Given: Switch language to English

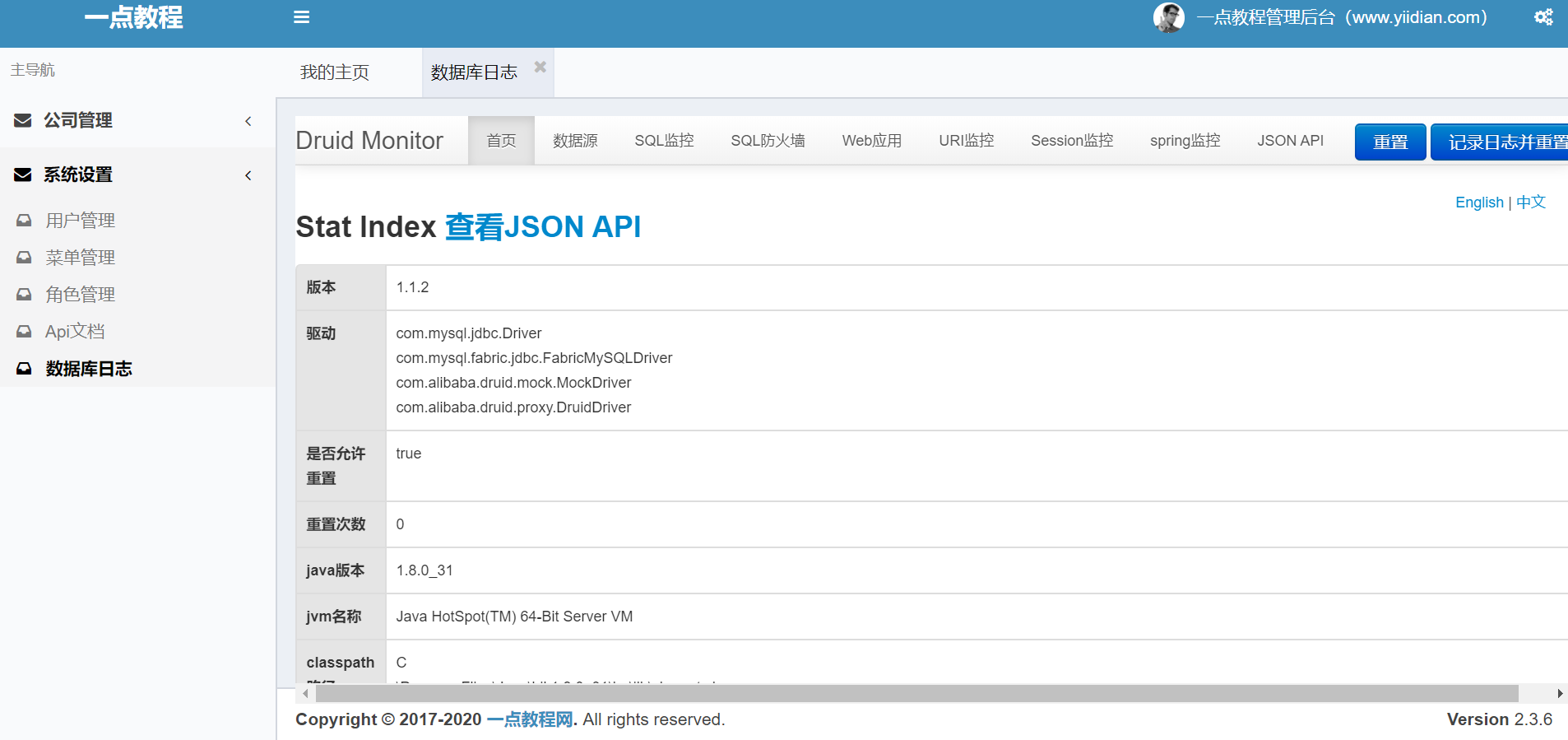Looking at the screenshot, I should 1479,202.
